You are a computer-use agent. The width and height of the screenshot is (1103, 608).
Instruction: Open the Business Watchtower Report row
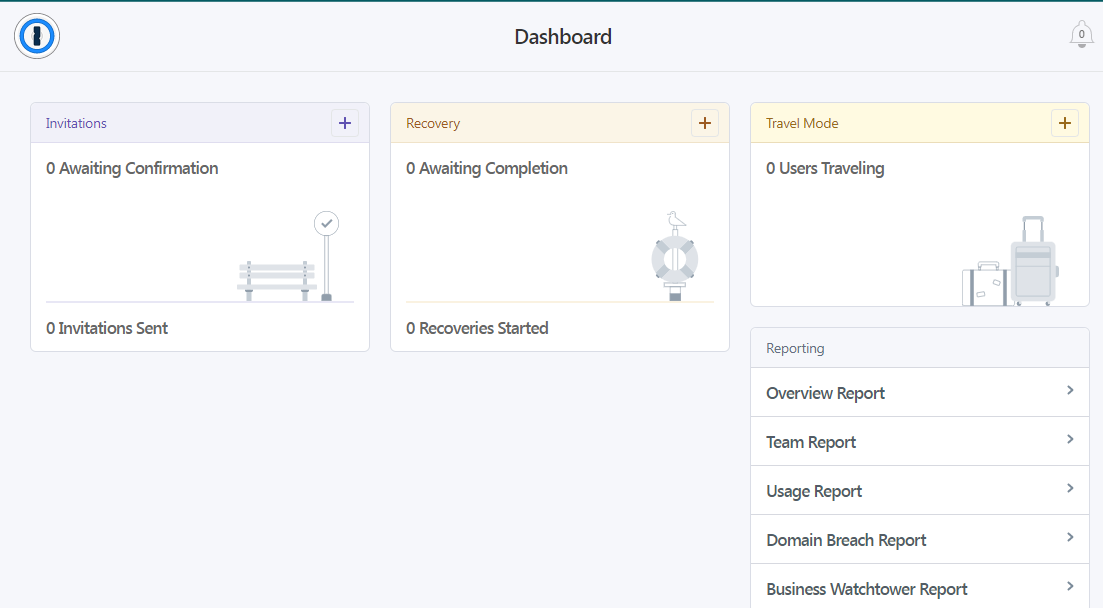tap(920, 588)
